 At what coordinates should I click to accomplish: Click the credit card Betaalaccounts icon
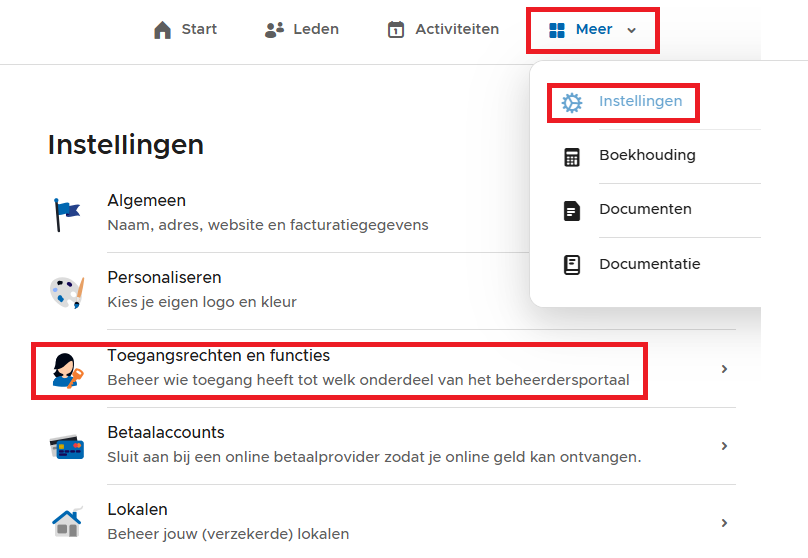coord(67,446)
